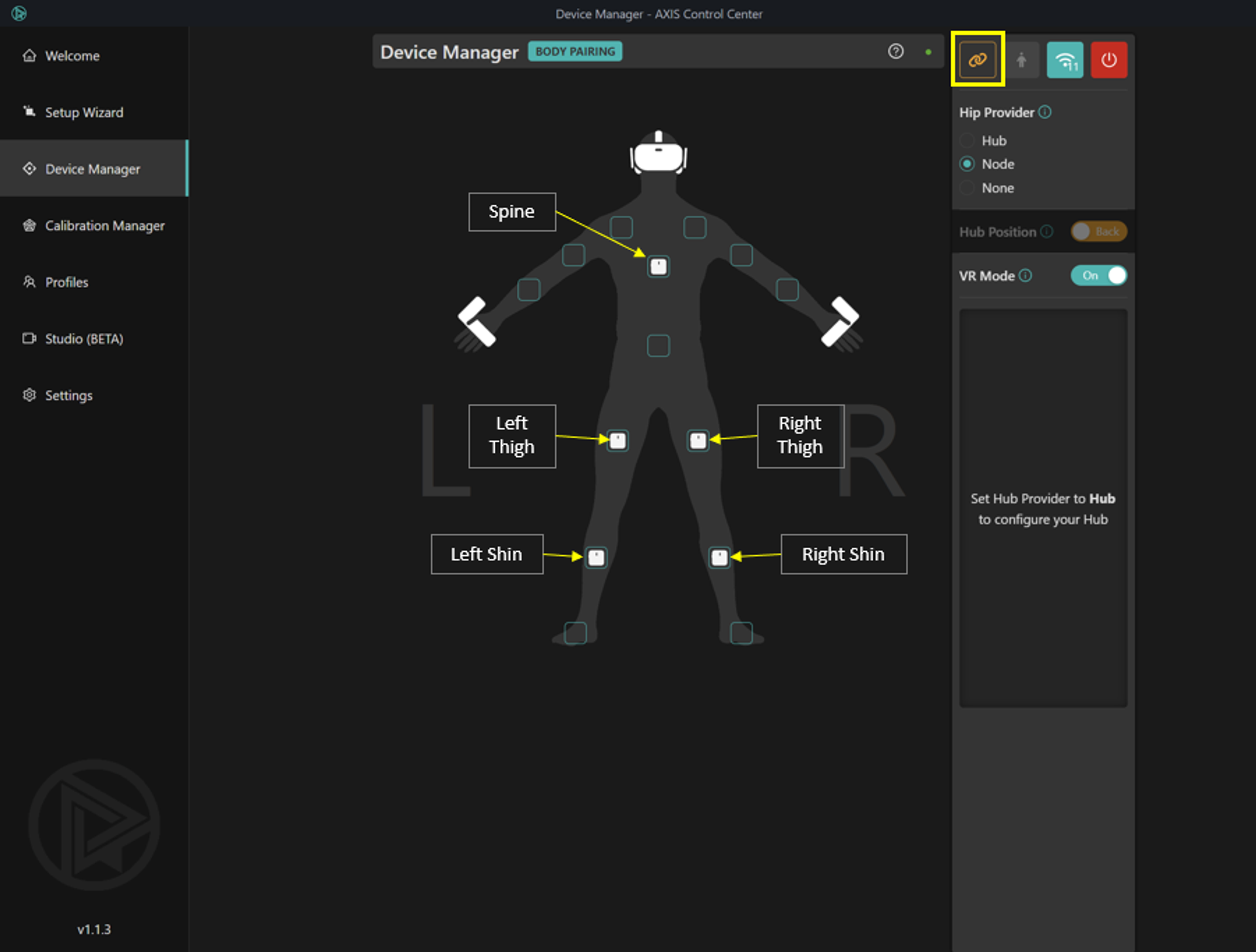Toggle VR Mode switch off
The width and height of the screenshot is (1256, 952).
(1099, 275)
